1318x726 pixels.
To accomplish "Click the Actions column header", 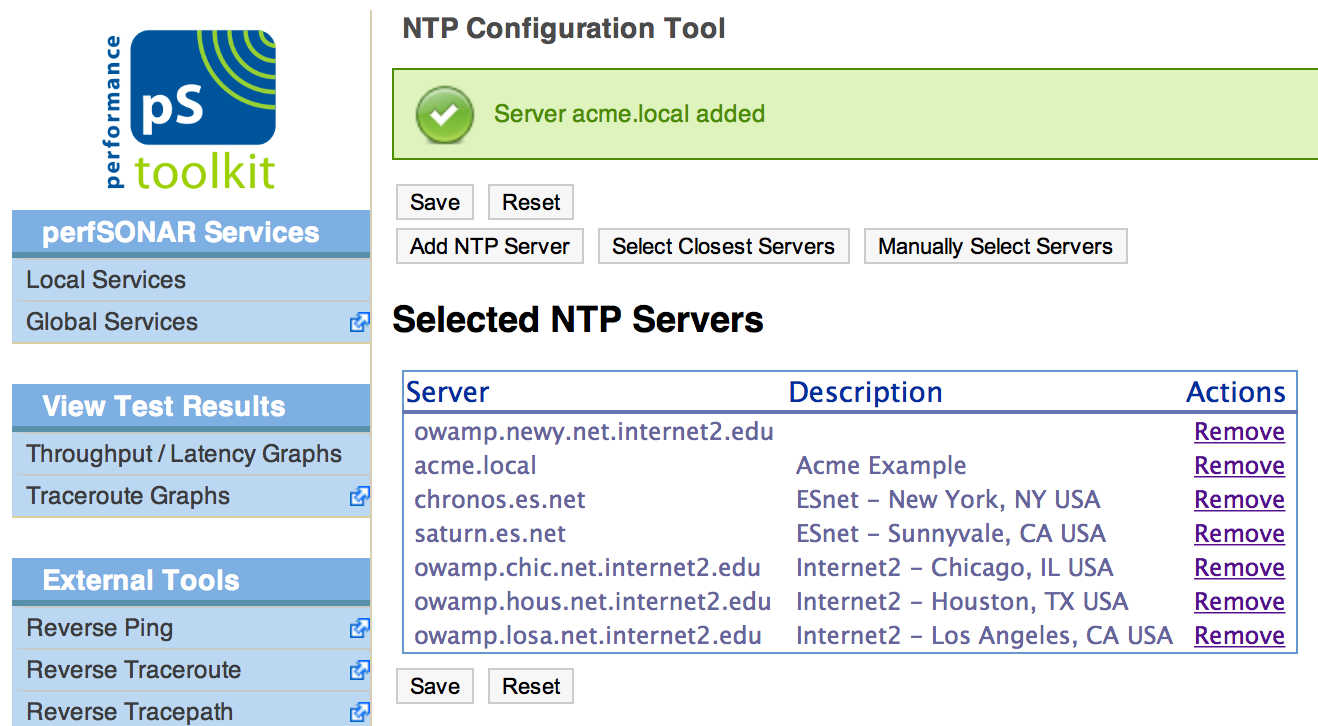I will [1236, 392].
